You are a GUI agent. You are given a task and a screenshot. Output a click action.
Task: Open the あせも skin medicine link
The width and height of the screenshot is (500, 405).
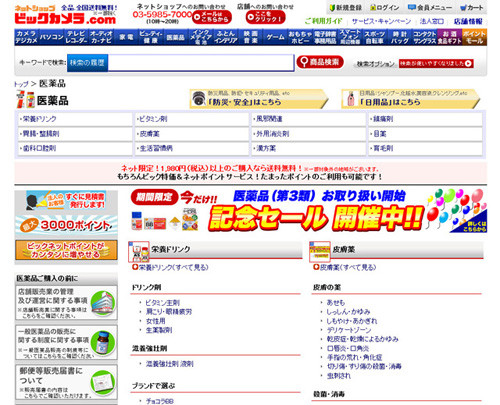coord(335,302)
